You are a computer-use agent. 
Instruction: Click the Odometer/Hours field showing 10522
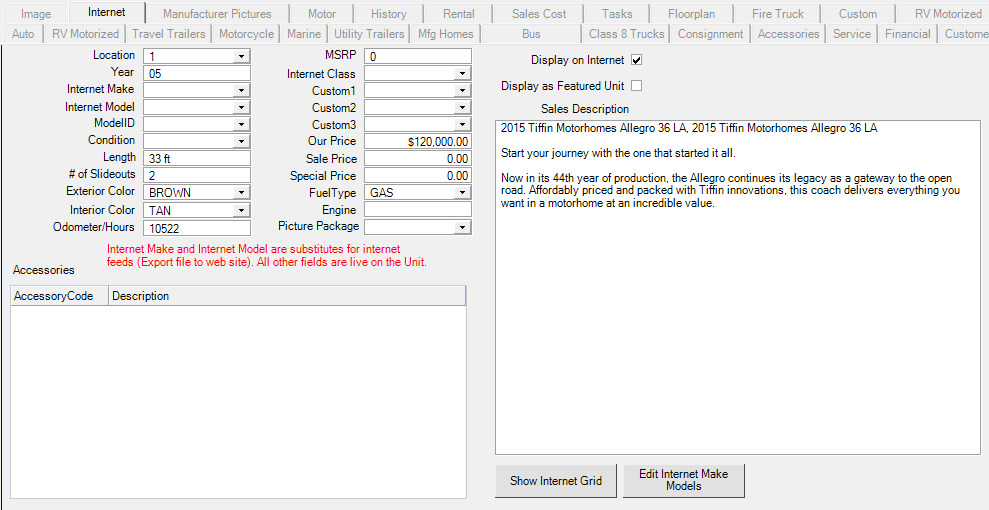pos(197,228)
